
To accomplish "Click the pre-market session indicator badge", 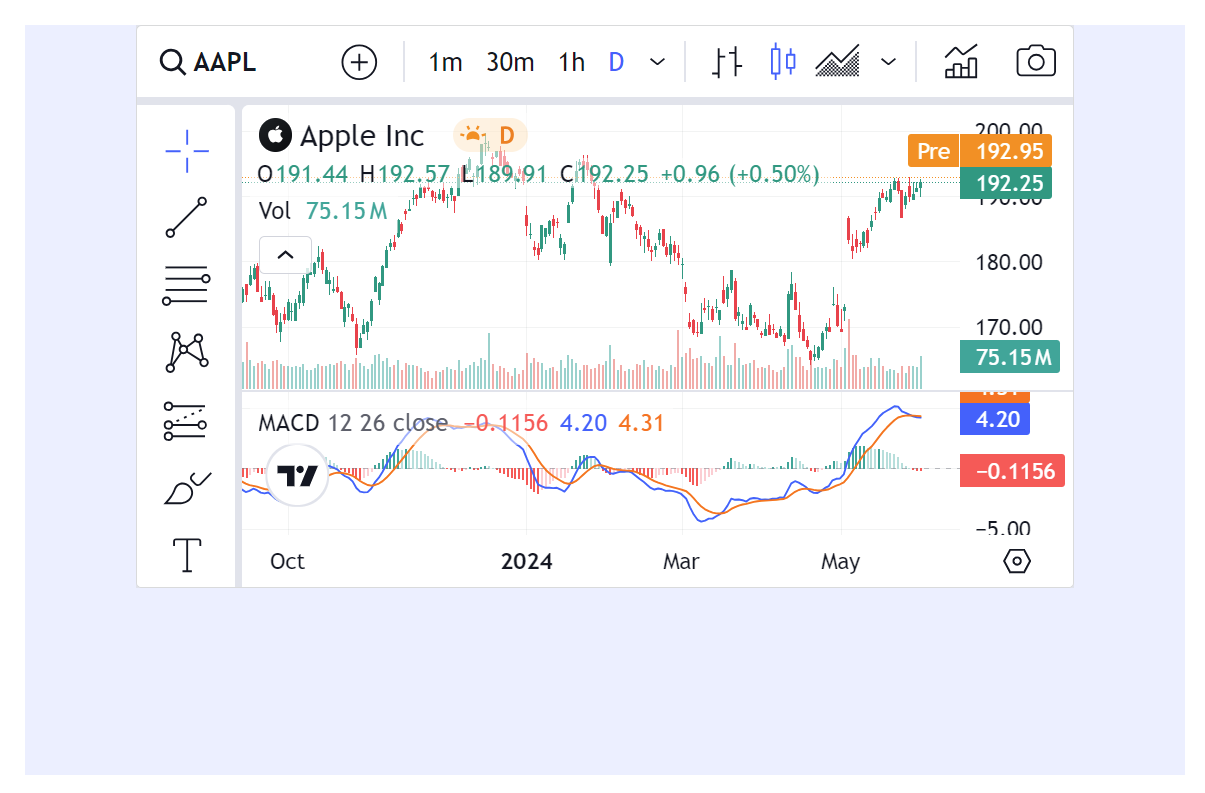I will coord(490,134).
